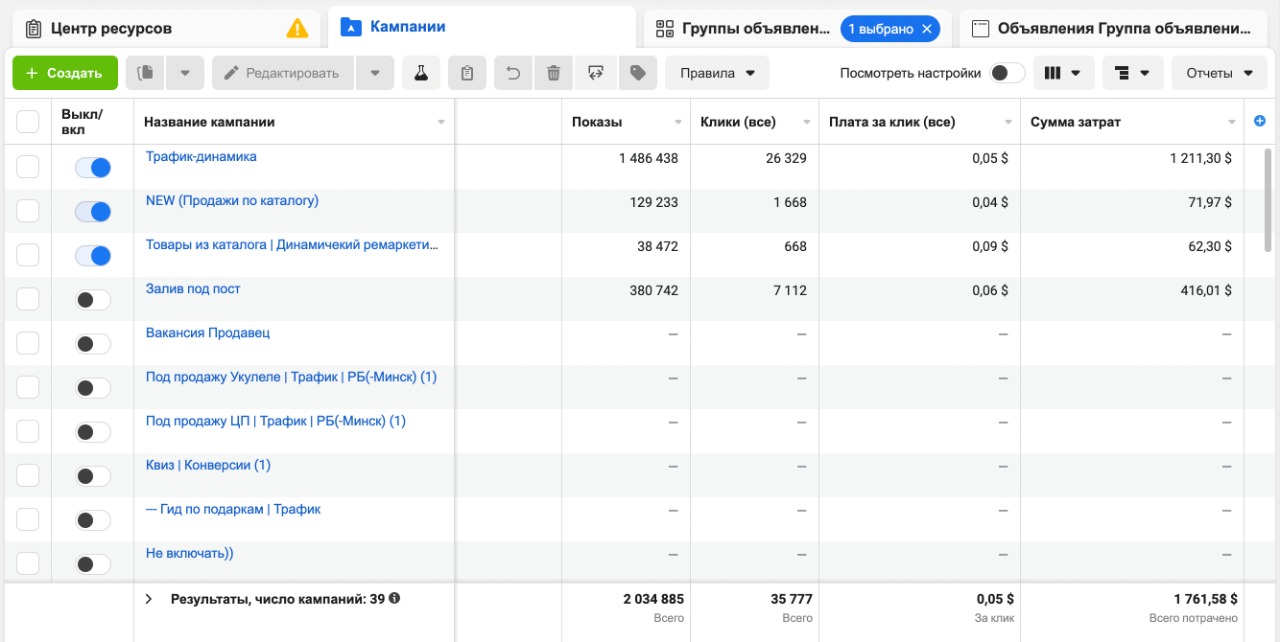The height and width of the screenshot is (642, 1280).
Task: Switch to the Группы объявлений tab
Action: tap(745, 28)
